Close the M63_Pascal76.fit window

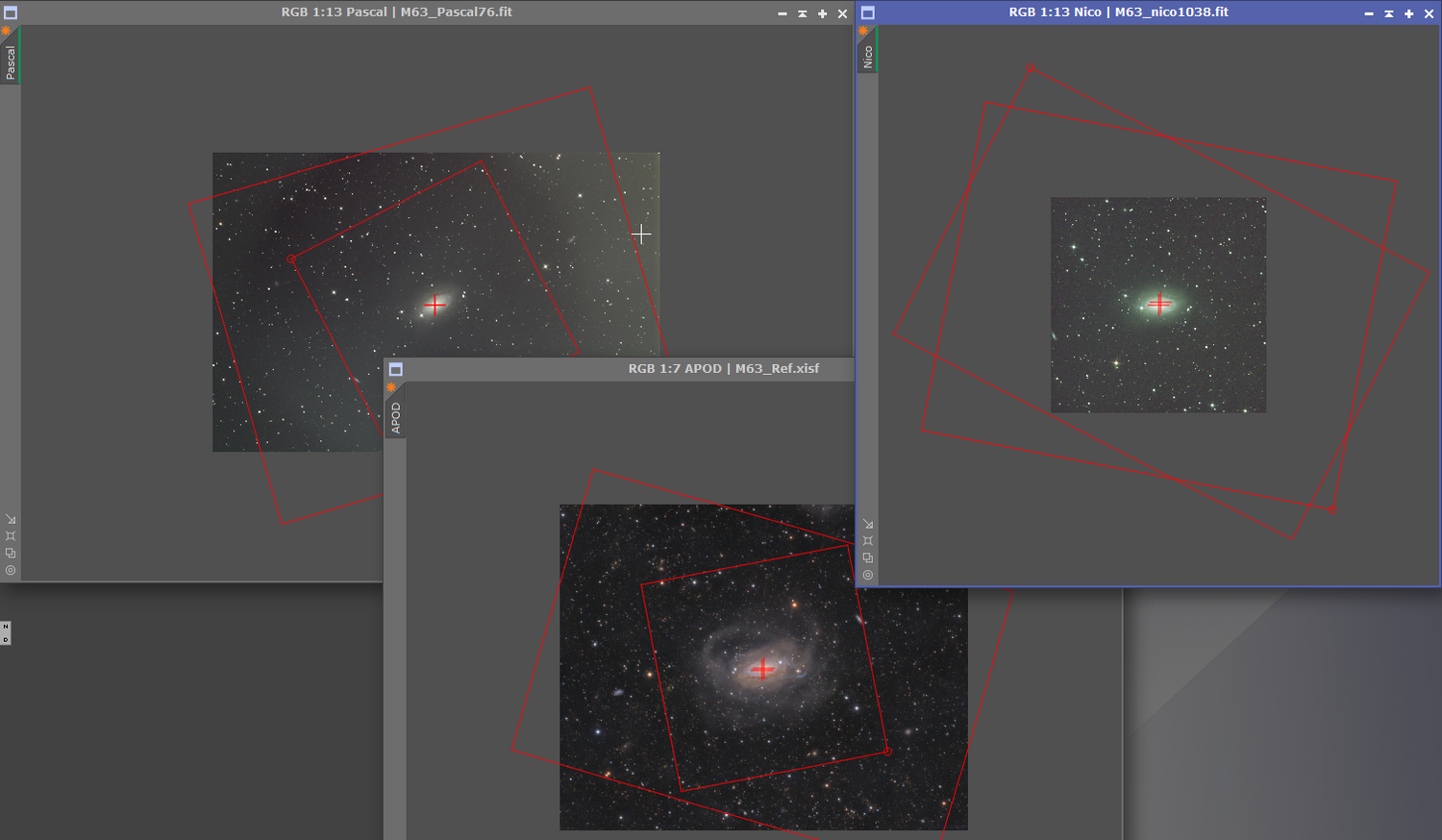(843, 13)
